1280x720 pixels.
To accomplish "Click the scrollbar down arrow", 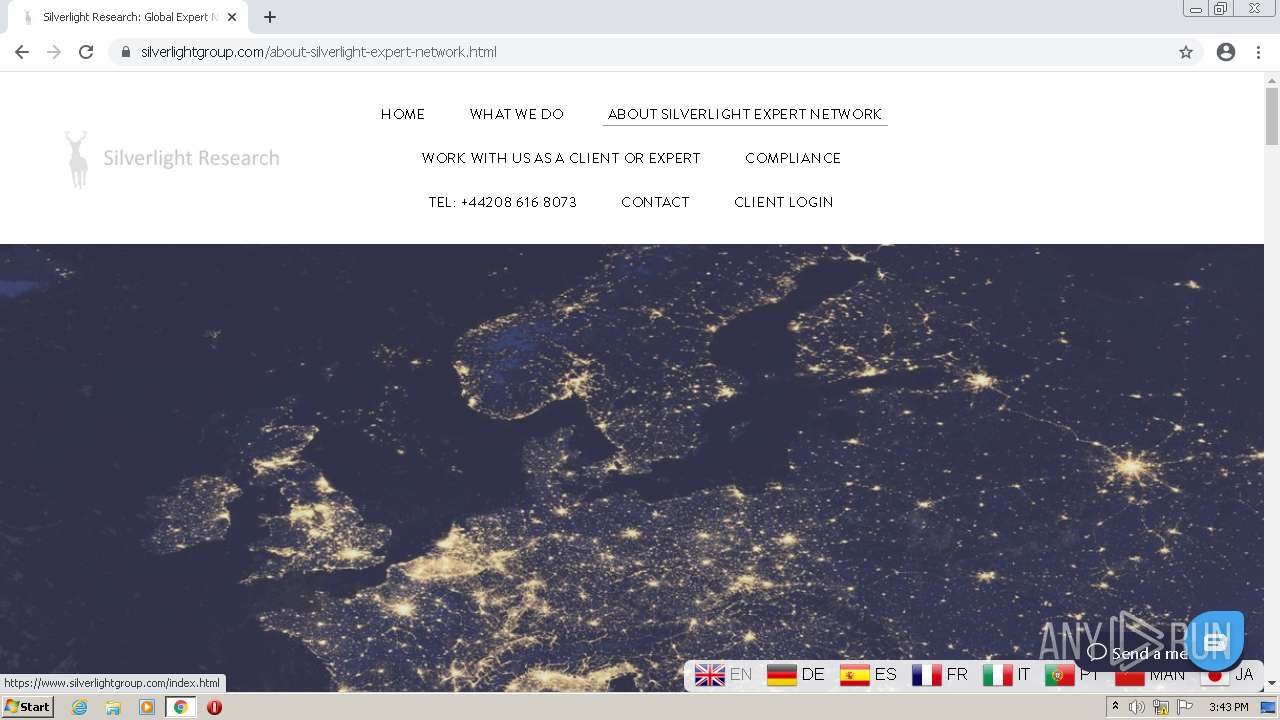I will coord(1272,683).
